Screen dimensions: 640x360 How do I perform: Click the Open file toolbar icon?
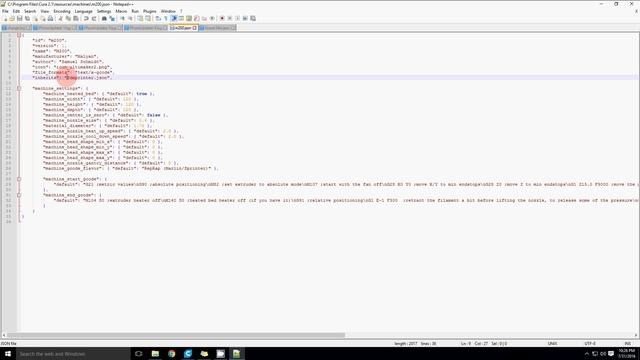[x=12, y=18]
